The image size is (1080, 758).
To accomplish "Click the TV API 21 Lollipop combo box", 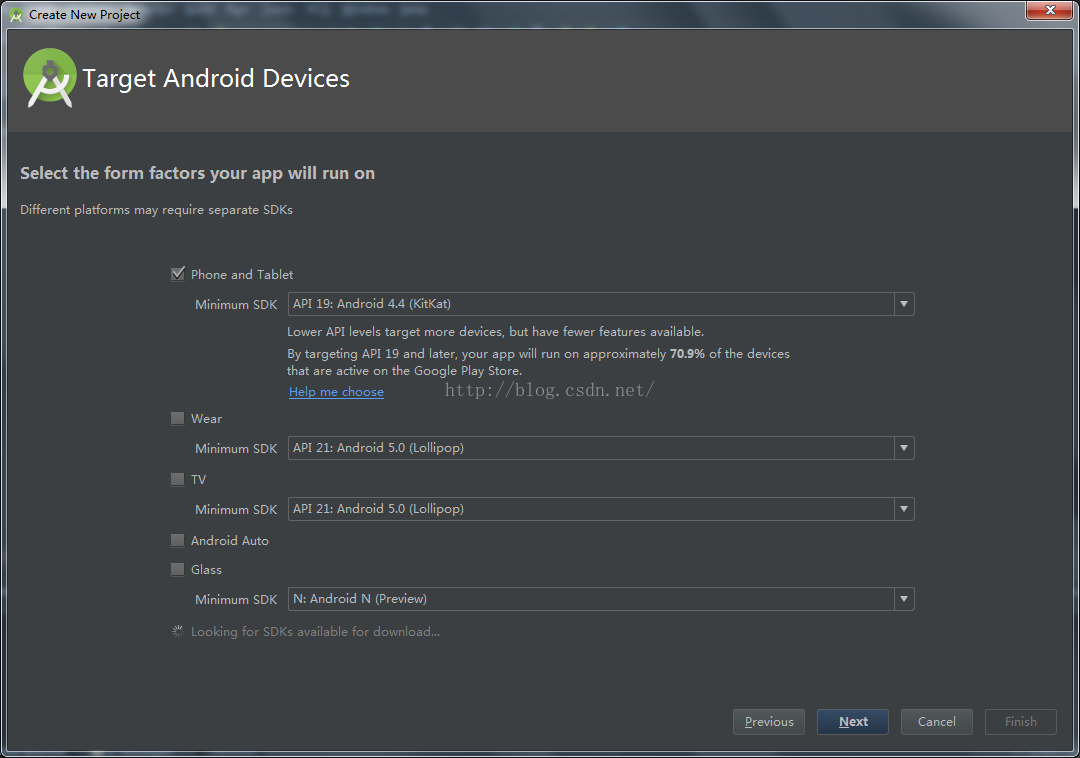I will [x=601, y=509].
